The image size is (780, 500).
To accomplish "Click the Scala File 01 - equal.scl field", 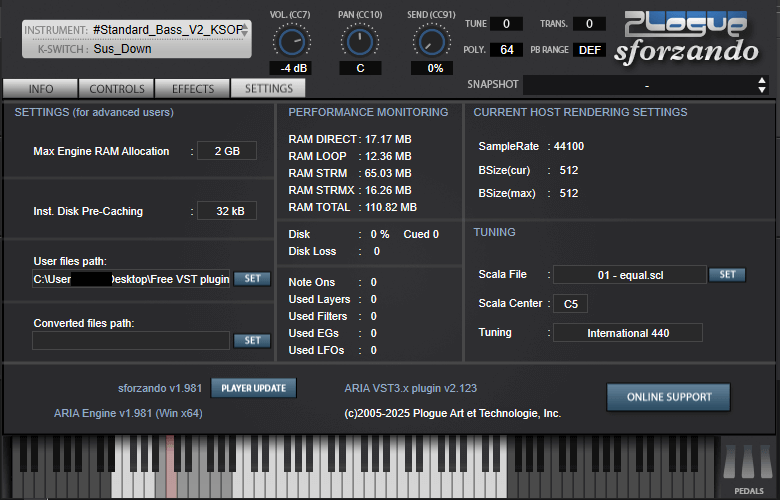I will pos(630,275).
